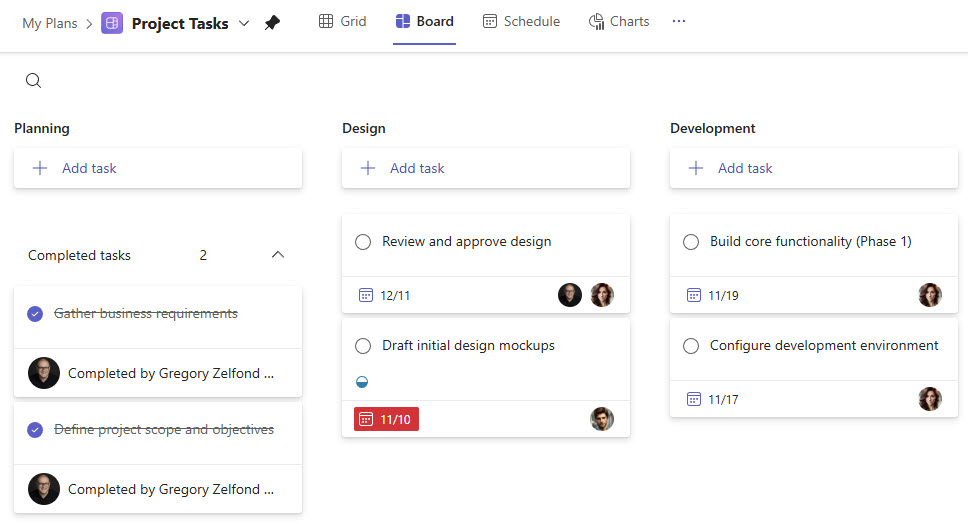Viewport: 968px width, 524px height.
Task: Switch to the Grid view tab
Action: tap(342, 21)
